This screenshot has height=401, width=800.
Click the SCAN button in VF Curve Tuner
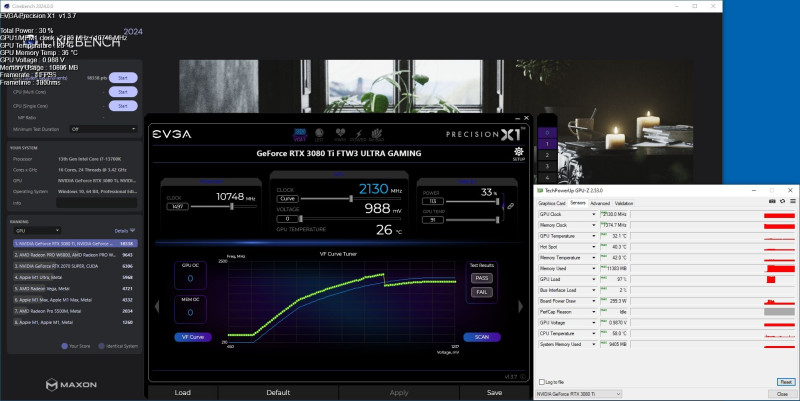click(482, 337)
